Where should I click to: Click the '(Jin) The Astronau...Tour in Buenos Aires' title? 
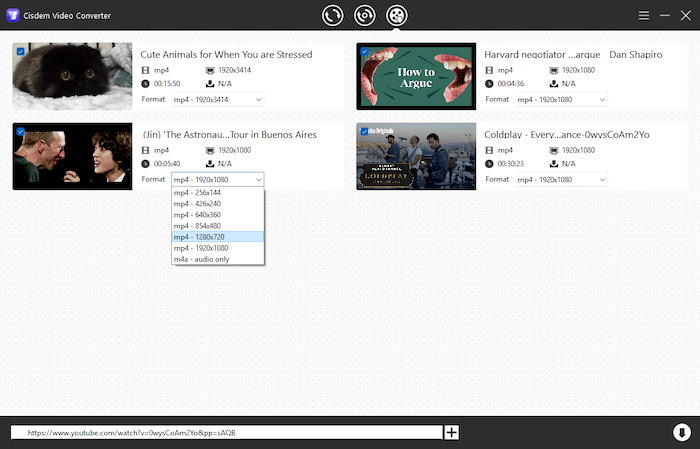229,135
